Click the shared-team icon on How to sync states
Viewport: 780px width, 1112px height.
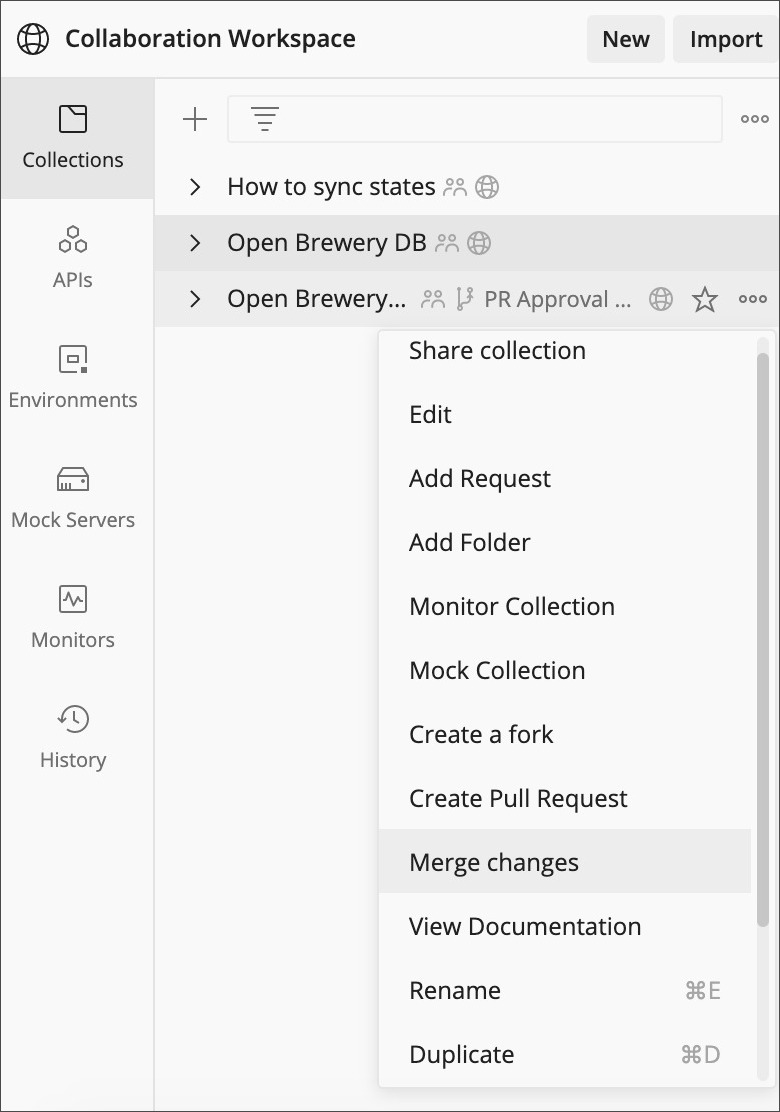point(455,187)
